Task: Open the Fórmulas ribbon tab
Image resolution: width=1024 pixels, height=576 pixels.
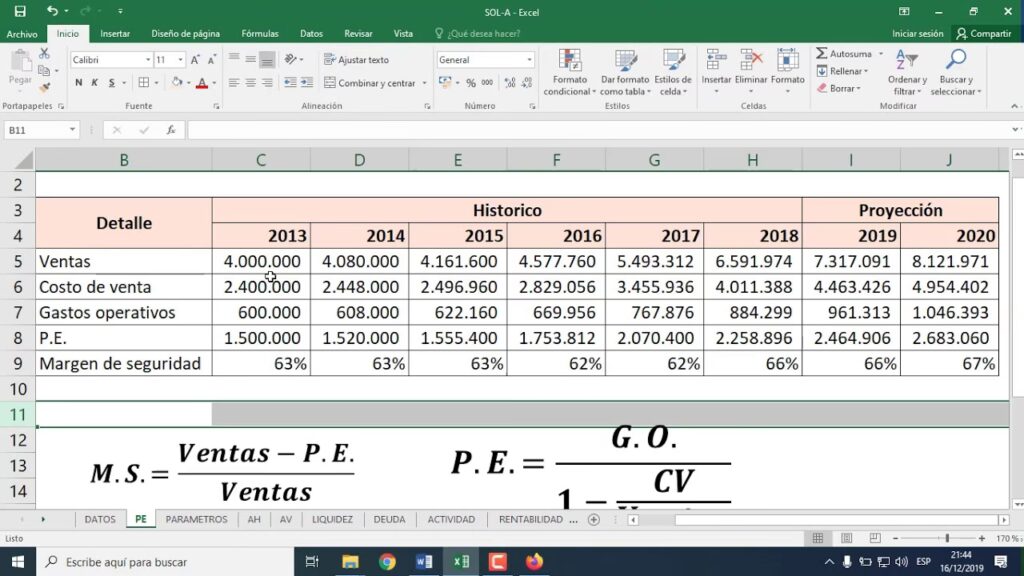Action: (260, 34)
